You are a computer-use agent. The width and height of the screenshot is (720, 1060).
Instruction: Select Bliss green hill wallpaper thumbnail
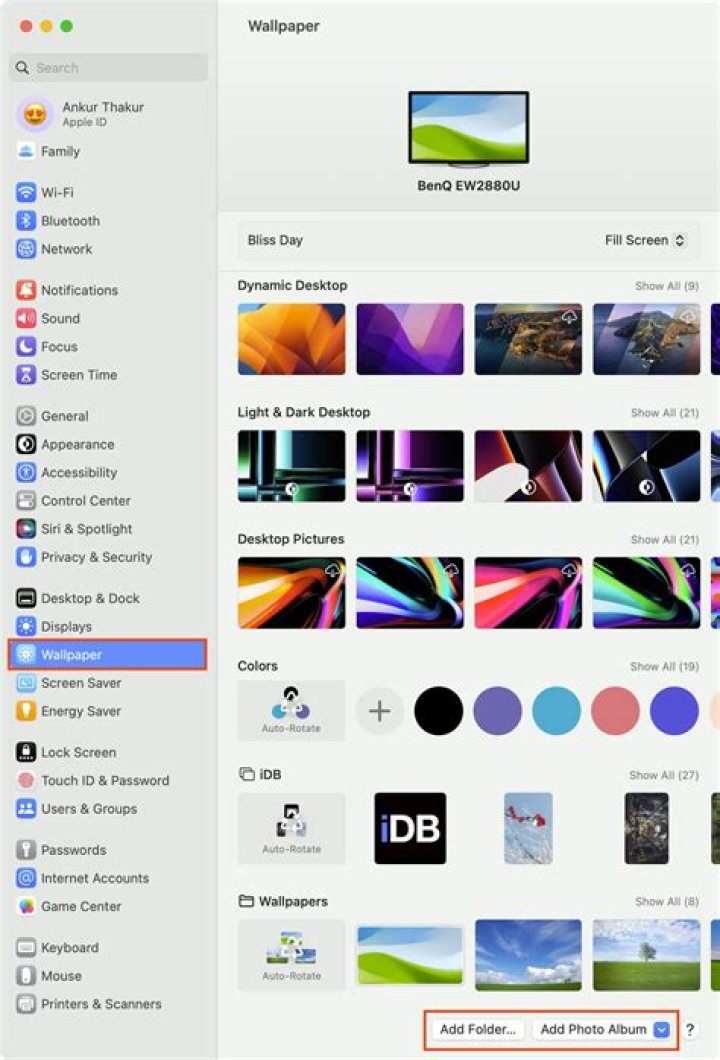pos(410,955)
